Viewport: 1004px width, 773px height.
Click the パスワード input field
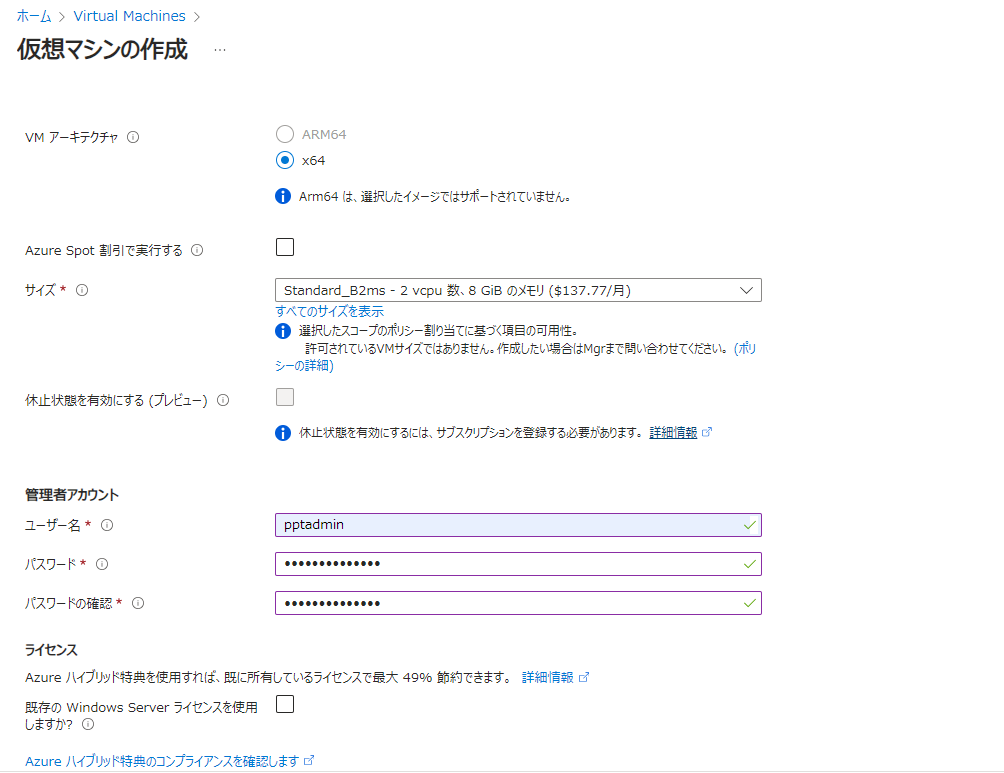tap(518, 564)
